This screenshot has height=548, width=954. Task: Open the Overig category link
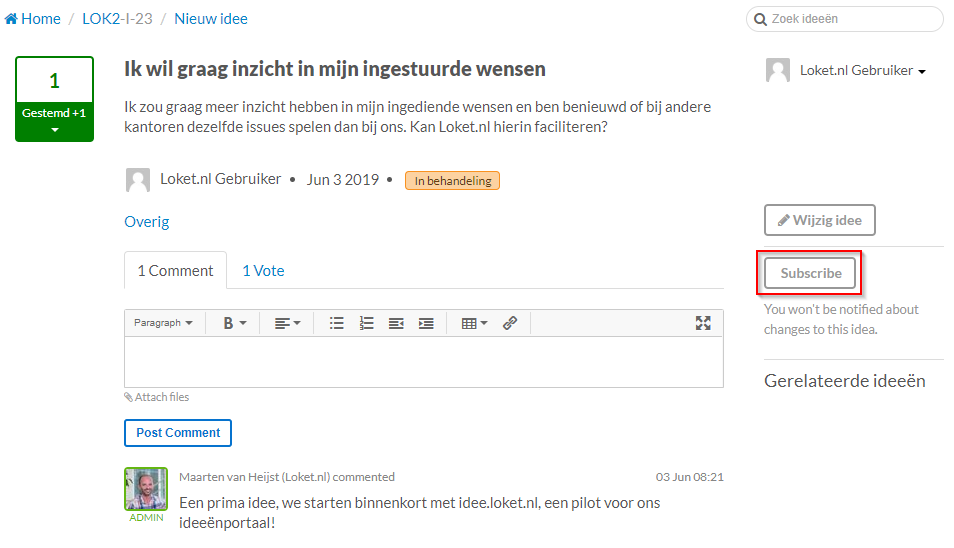[x=147, y=222]
